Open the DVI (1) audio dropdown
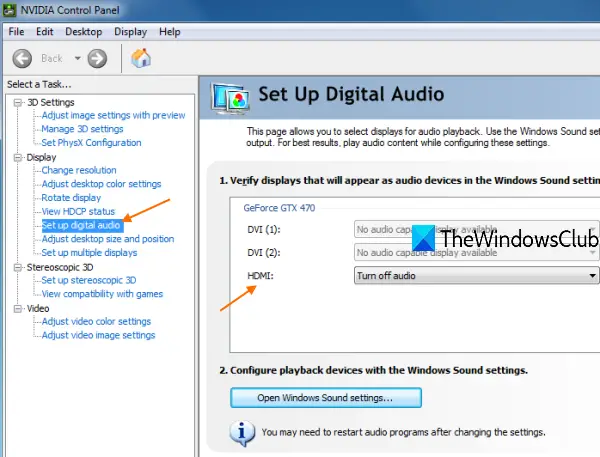 click(476, 230)
